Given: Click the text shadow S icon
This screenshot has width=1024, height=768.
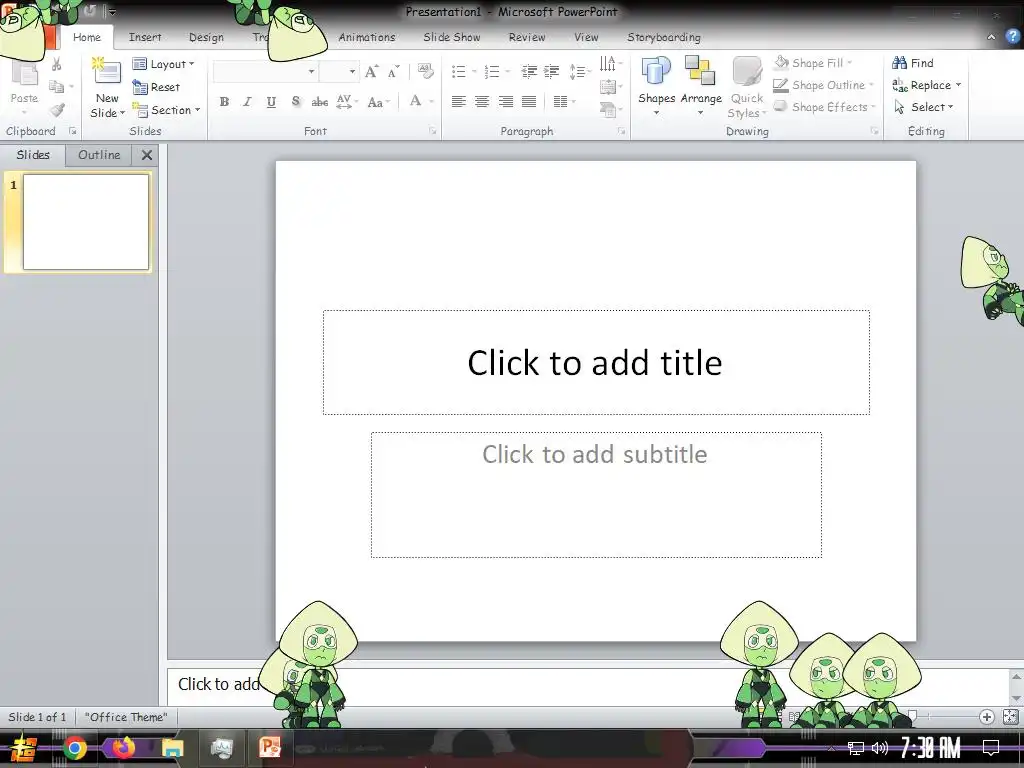Looking at the screenshot, I should tap(296, 101).
